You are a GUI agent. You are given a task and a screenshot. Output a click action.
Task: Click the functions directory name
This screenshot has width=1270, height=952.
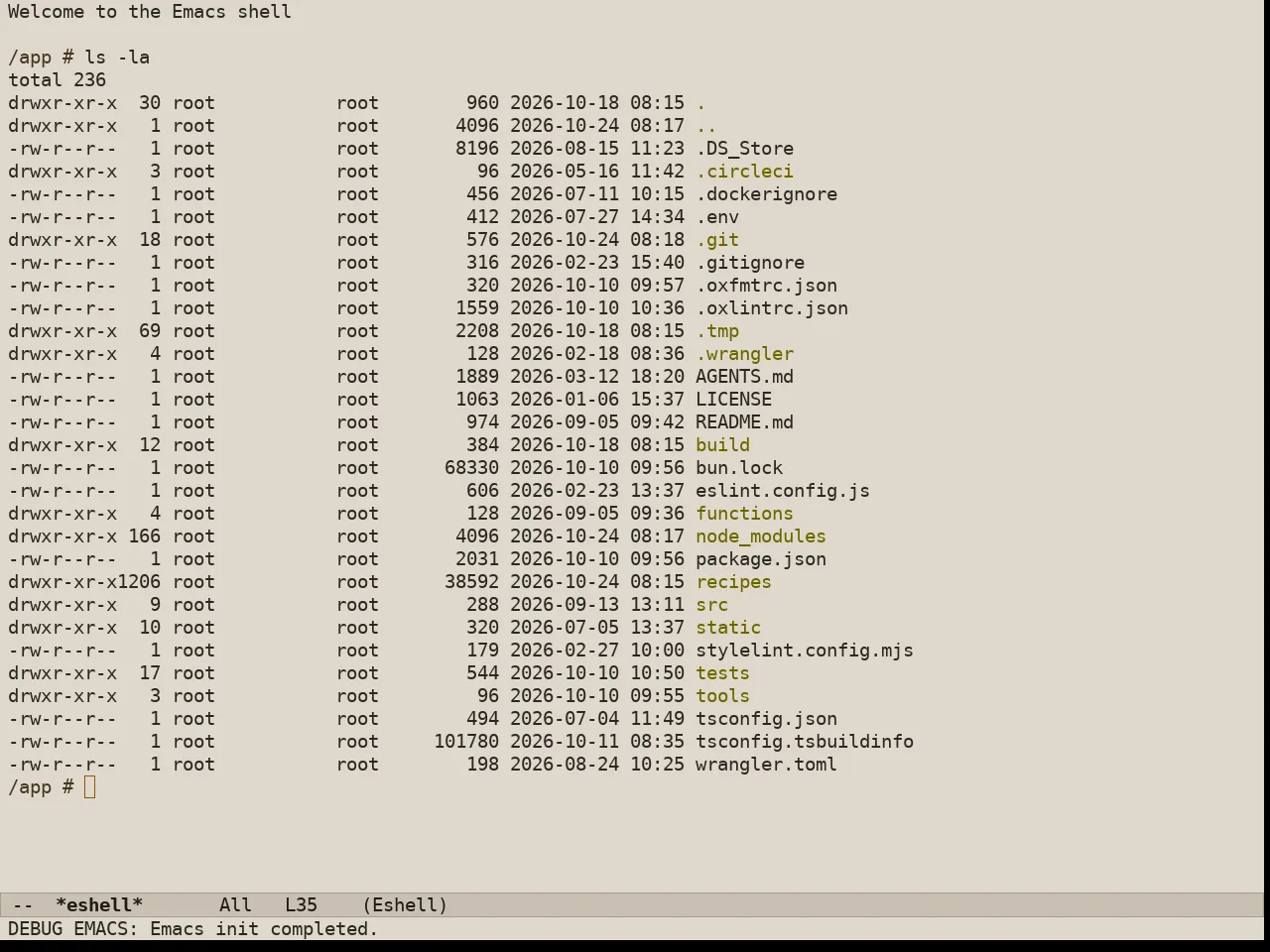click(744, 514)
